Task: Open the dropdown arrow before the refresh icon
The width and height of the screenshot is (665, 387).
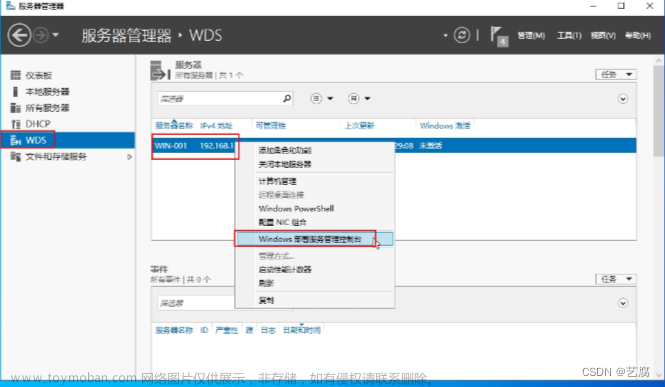Action: coord(445,35)
